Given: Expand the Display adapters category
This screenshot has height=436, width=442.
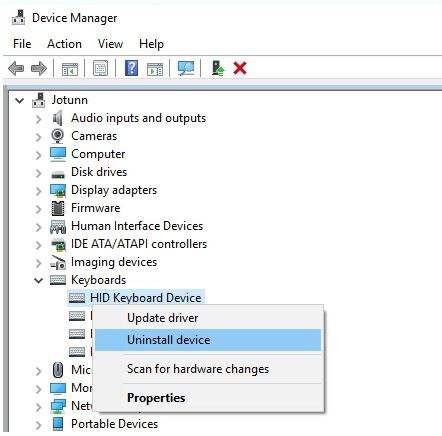Looking at the screenshot, I should click(x=38, y=191).
